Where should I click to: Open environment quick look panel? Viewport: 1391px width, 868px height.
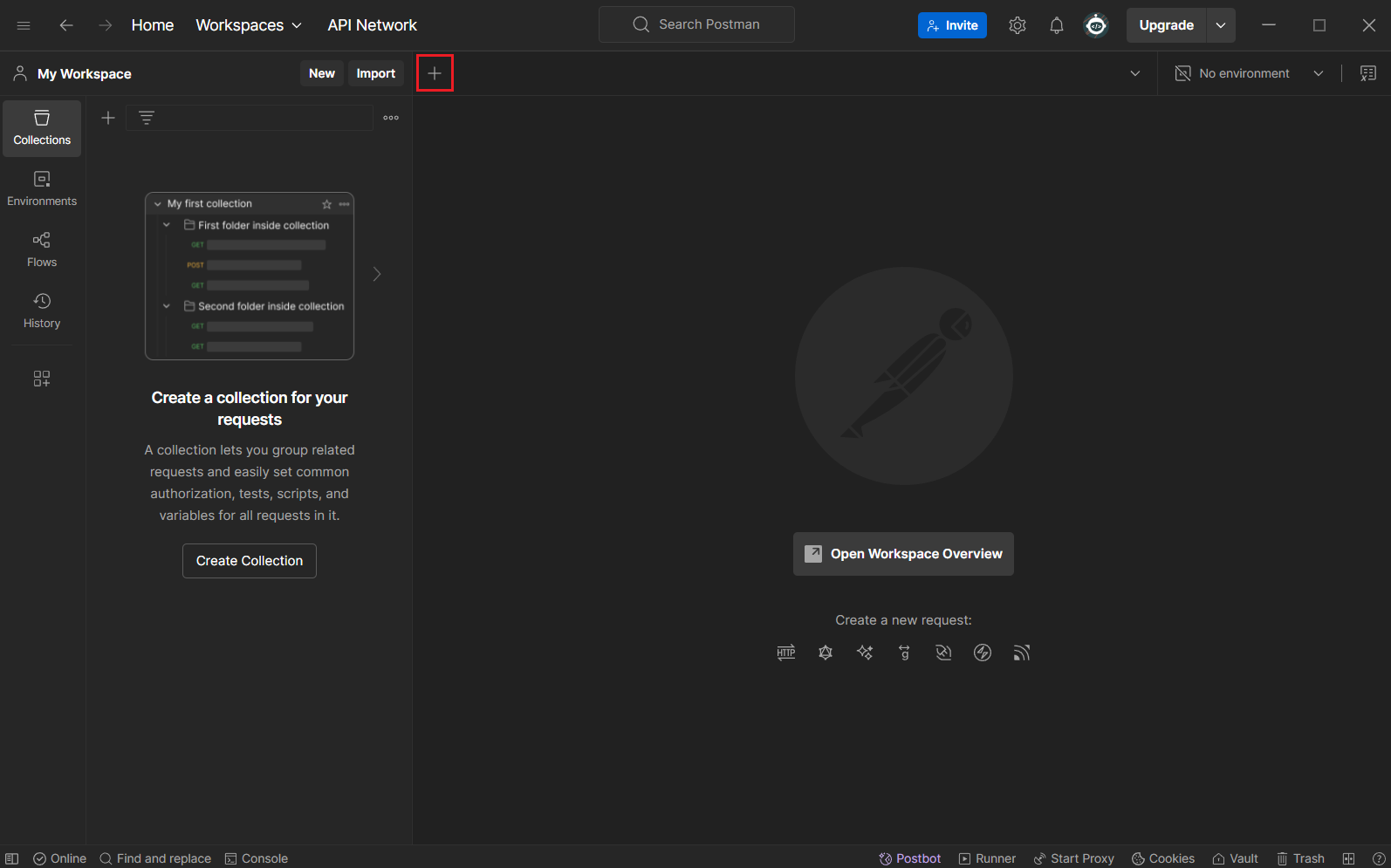pyautogui.click(x=1367, y=73)
